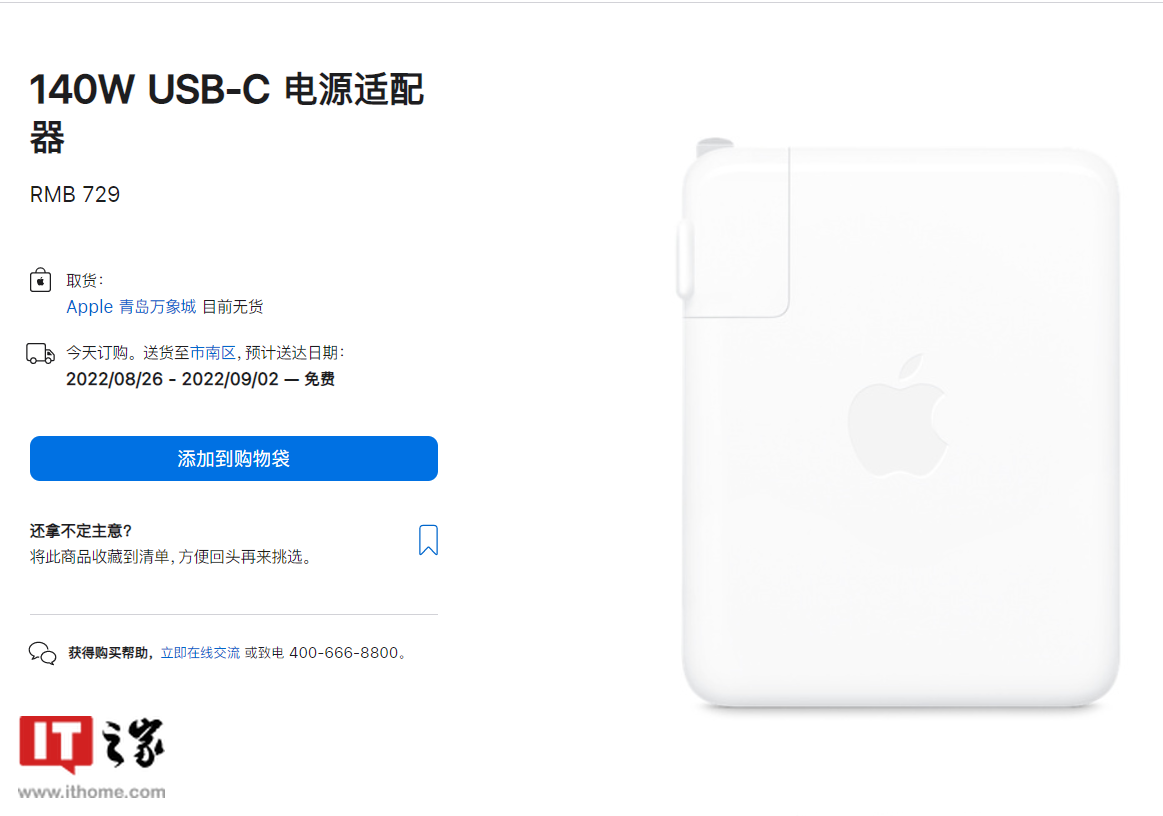
Task: Change delivery area via 市南区 link
Action: coord(213,353)
